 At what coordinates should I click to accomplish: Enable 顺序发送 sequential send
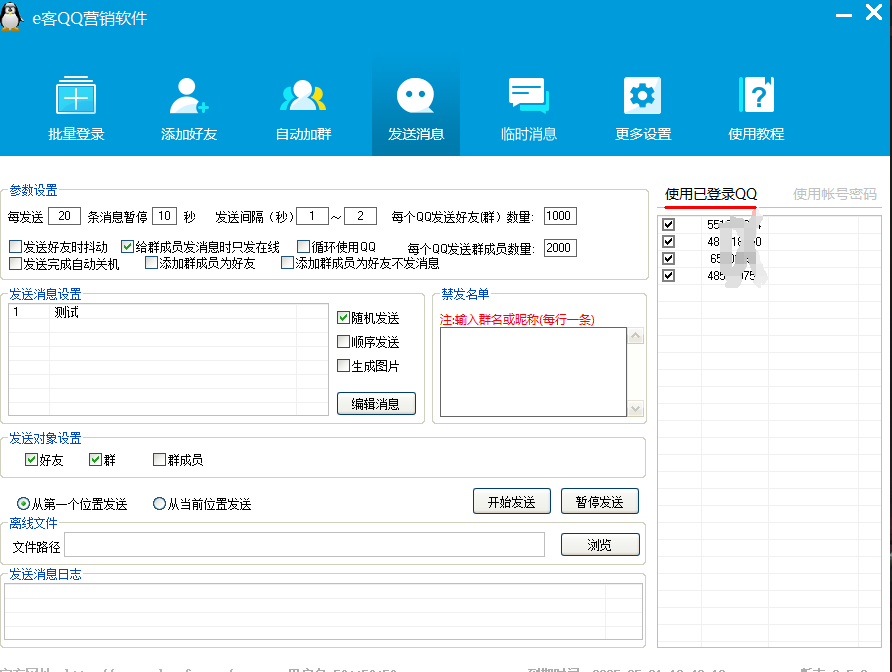coord(343,341)
